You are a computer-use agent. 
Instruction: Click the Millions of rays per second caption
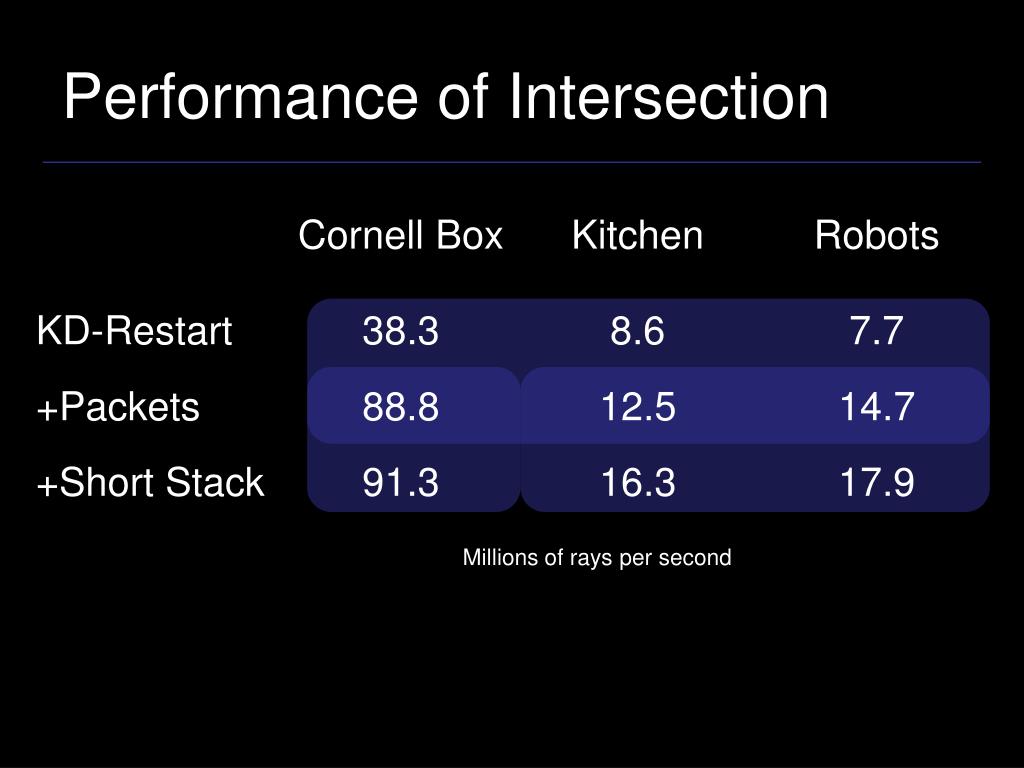pos(597,558)
